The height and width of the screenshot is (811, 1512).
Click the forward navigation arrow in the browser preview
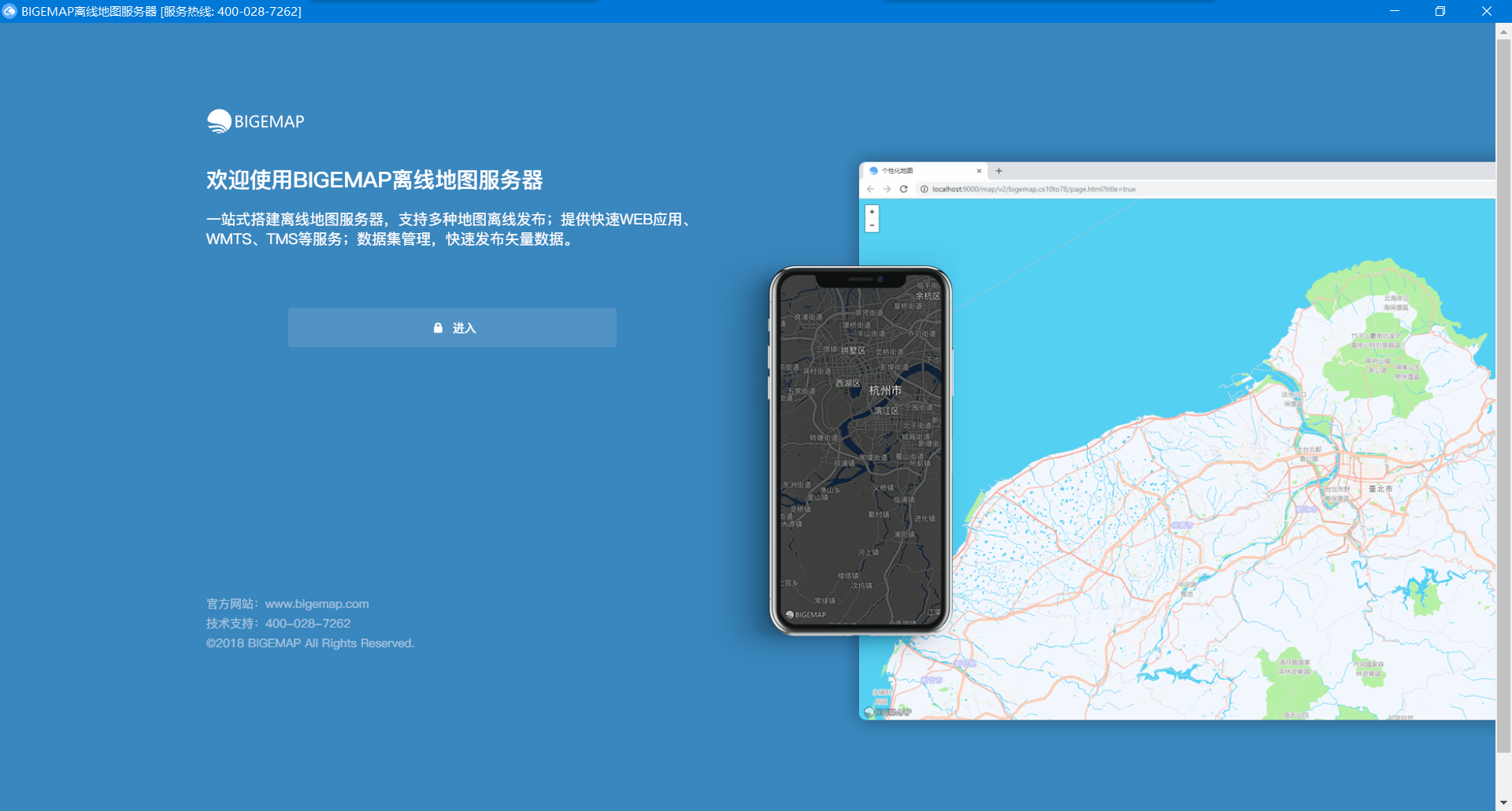(887, 189)
